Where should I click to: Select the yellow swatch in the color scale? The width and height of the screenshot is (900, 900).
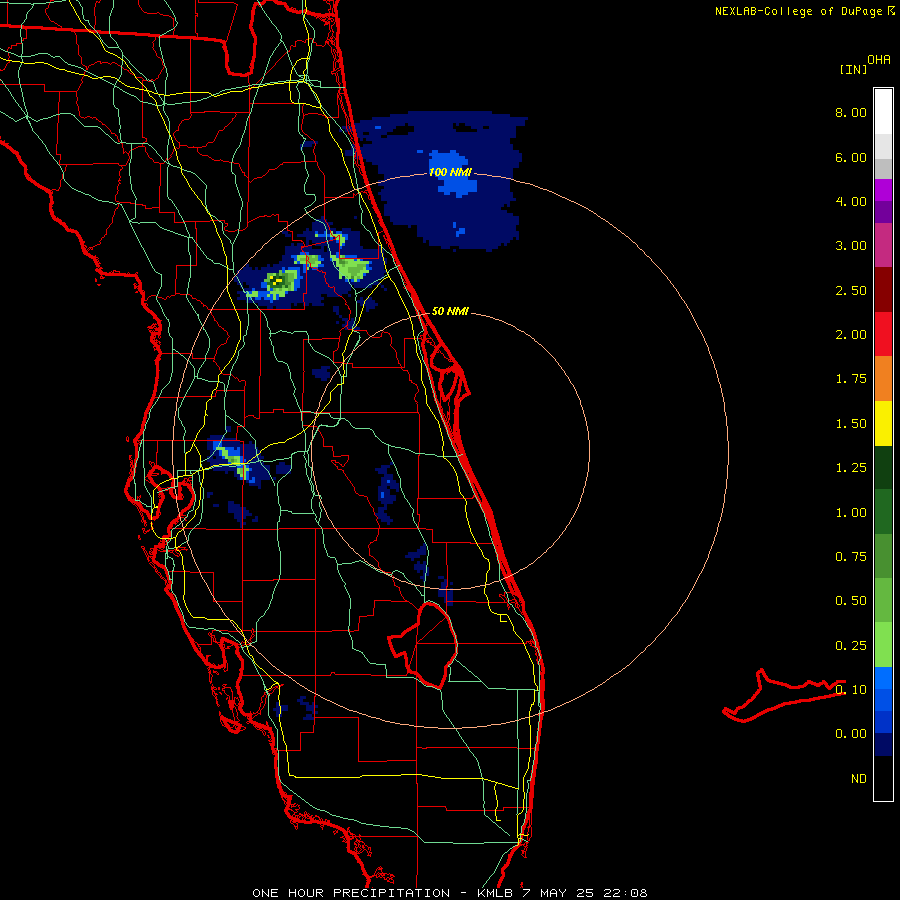pyautogui.click(x=883, y=424)
